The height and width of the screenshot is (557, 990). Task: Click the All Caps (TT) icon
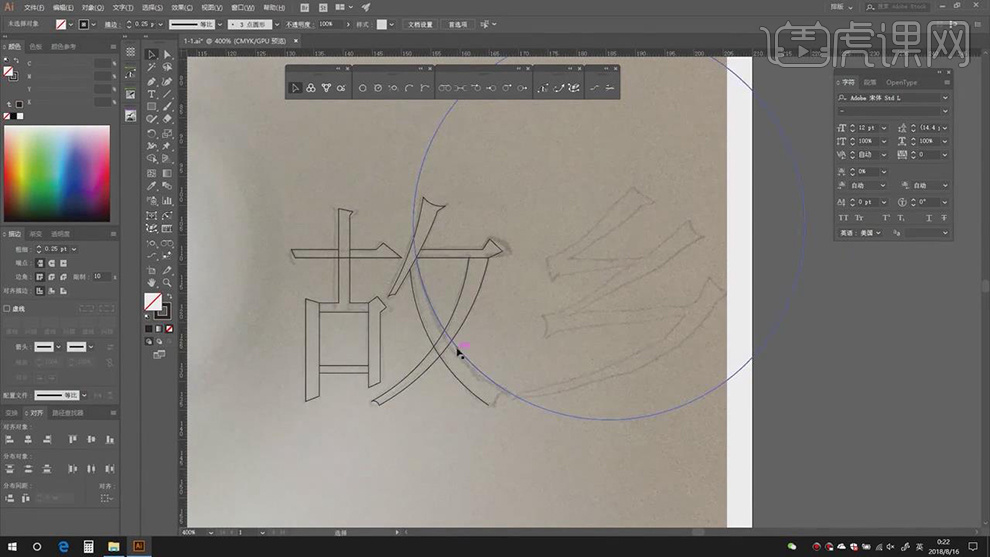pos(843,217)
